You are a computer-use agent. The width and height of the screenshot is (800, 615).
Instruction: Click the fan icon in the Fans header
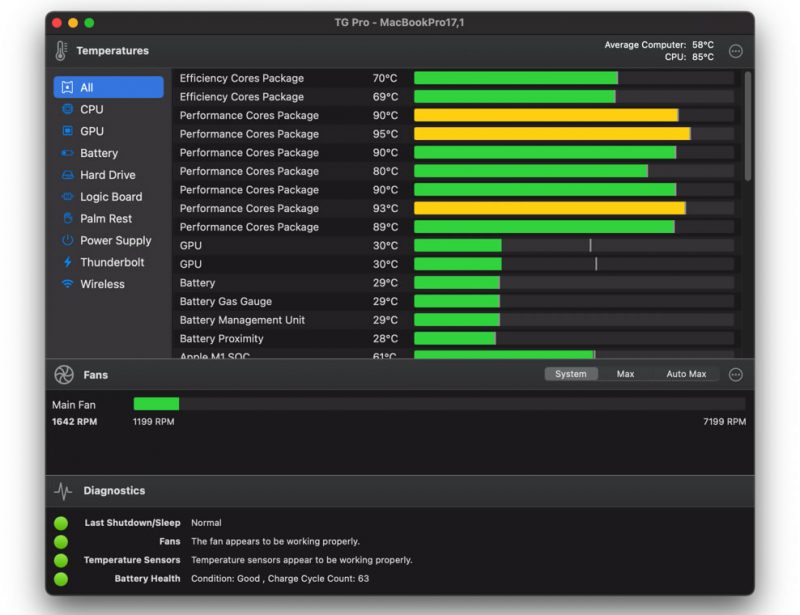[x=66, y=374]
